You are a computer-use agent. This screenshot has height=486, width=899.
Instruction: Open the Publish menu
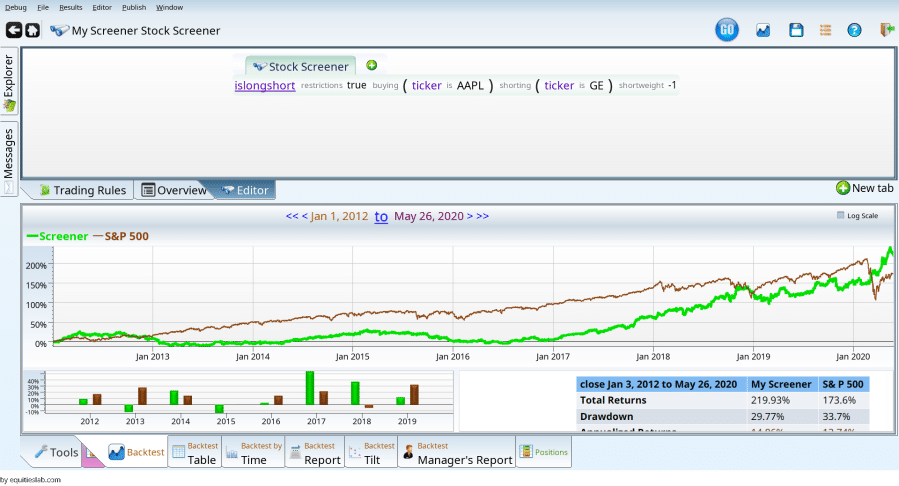click(x=134, y=7)
